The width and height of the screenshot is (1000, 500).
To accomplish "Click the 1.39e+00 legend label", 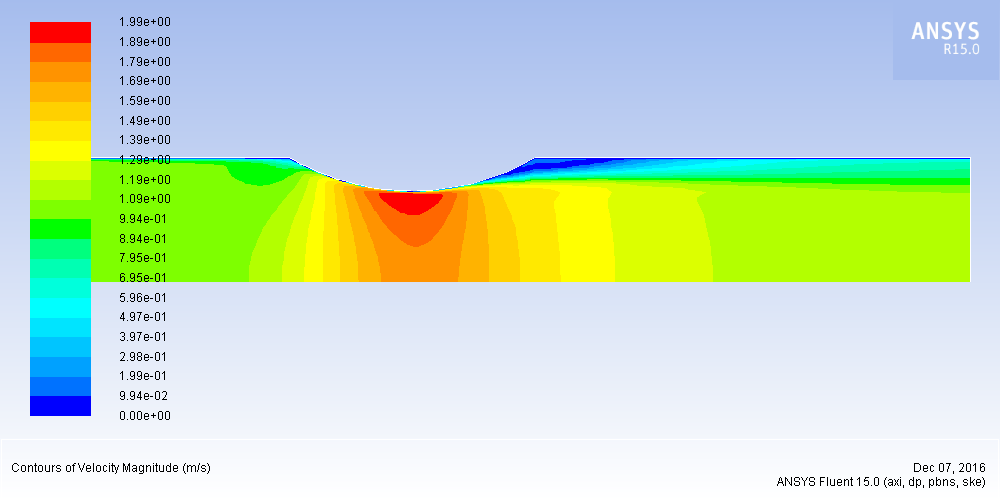I will coord(145,140).
